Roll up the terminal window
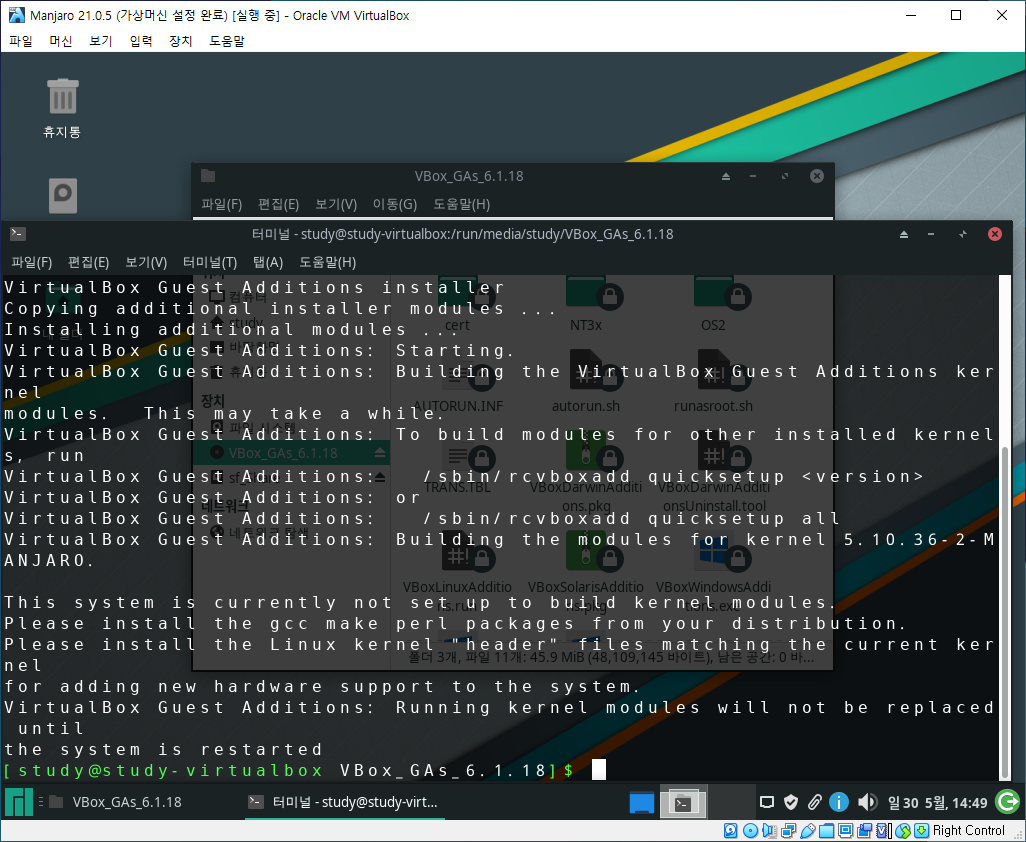 [904, 234]
